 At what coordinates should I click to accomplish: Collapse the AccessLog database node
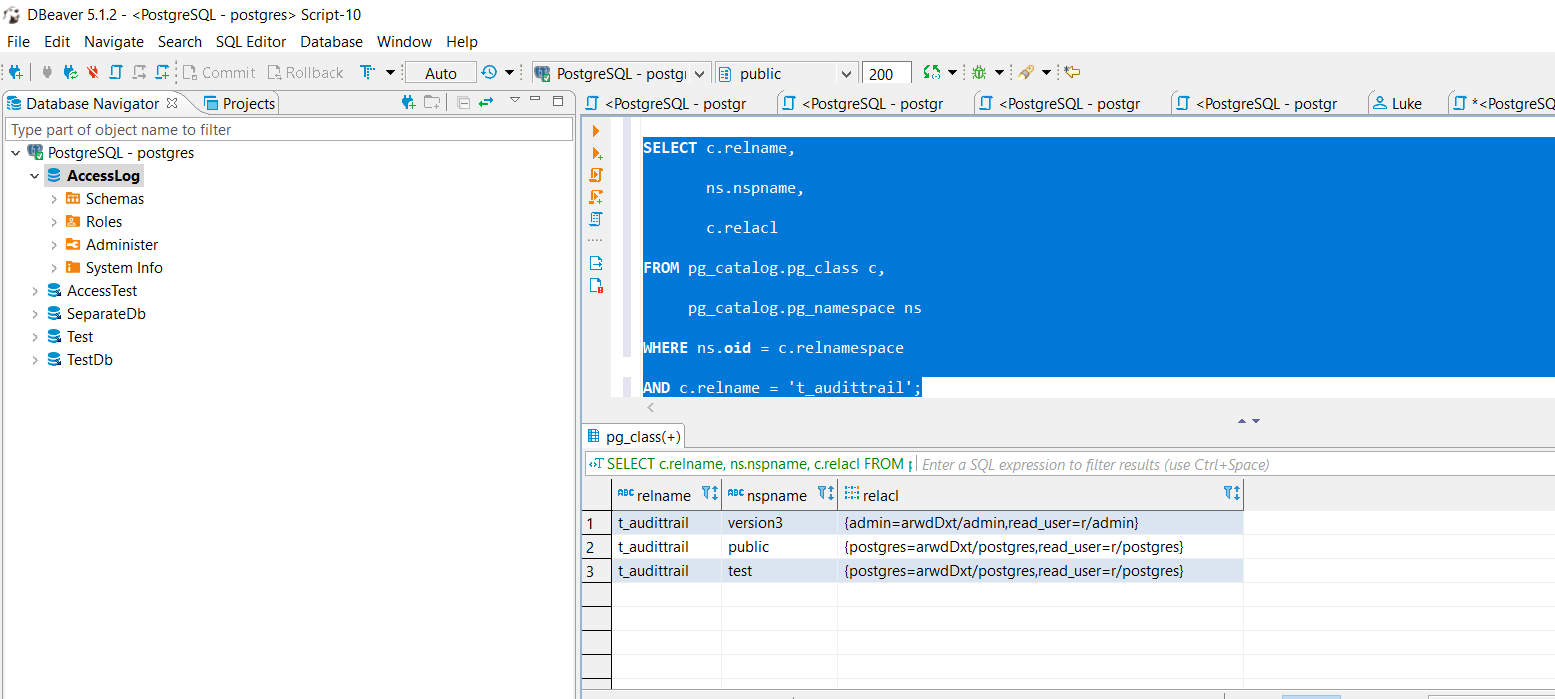35,176
